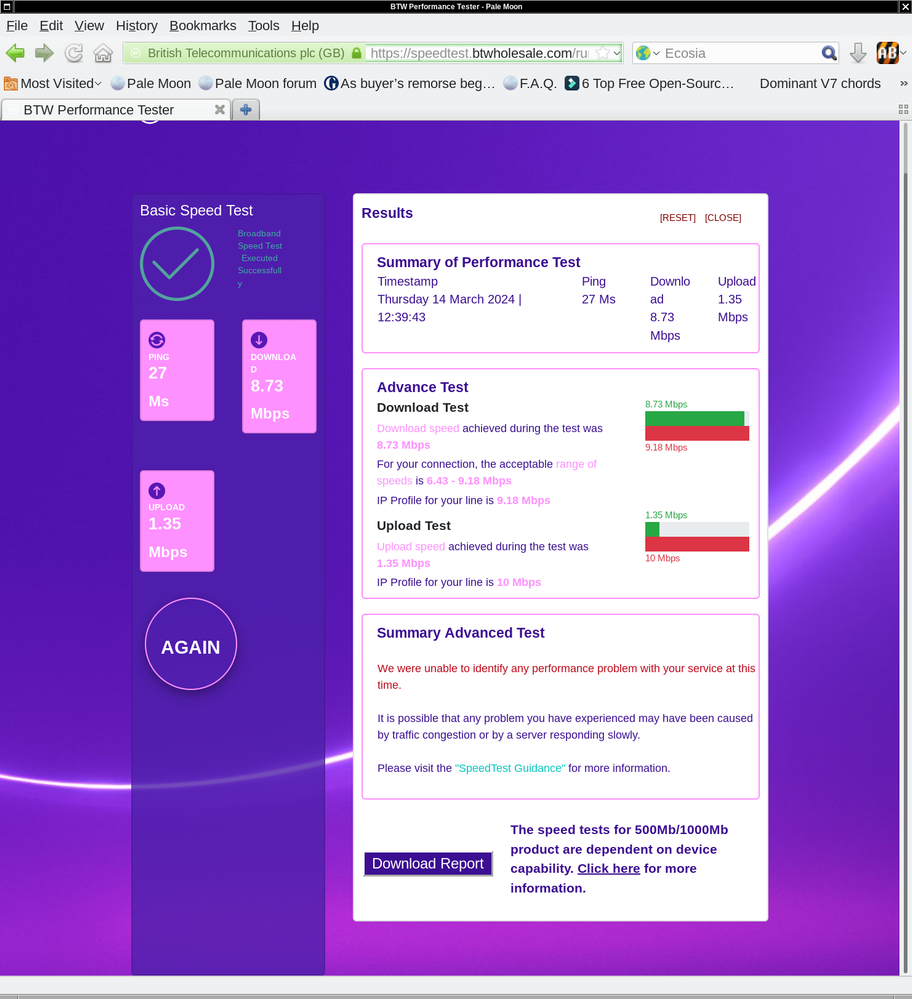Open the SpeedTest Guidance link
The image size is (912, 999).
(x=510, y=768)
